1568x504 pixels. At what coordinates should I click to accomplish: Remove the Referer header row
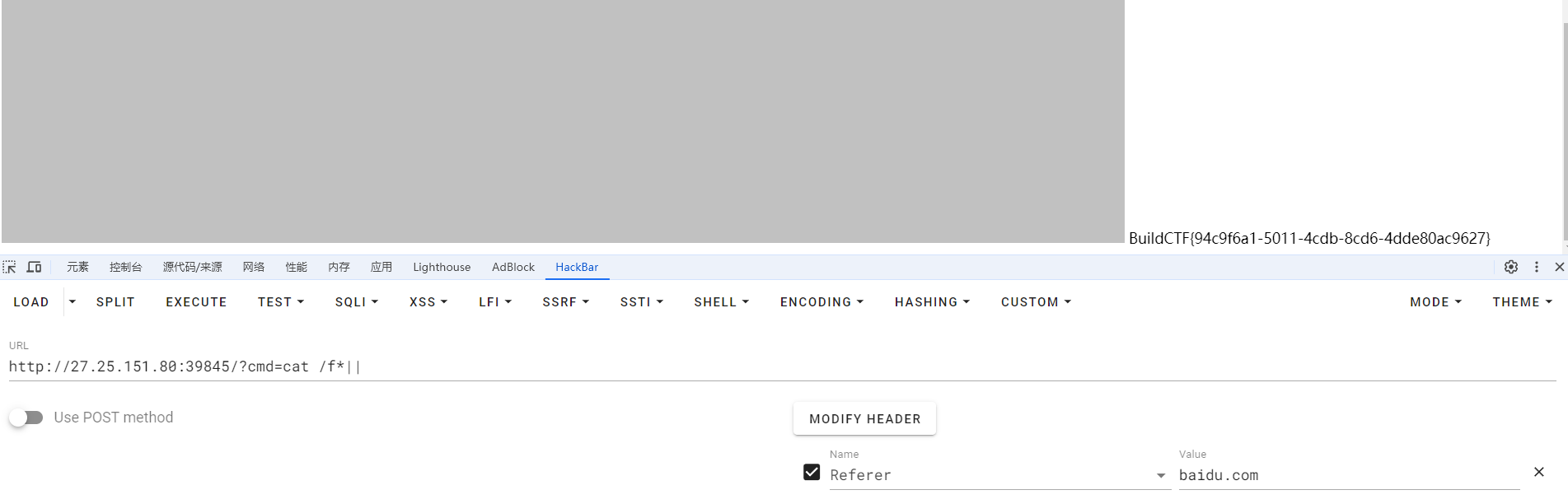(x=1538, y=472)
